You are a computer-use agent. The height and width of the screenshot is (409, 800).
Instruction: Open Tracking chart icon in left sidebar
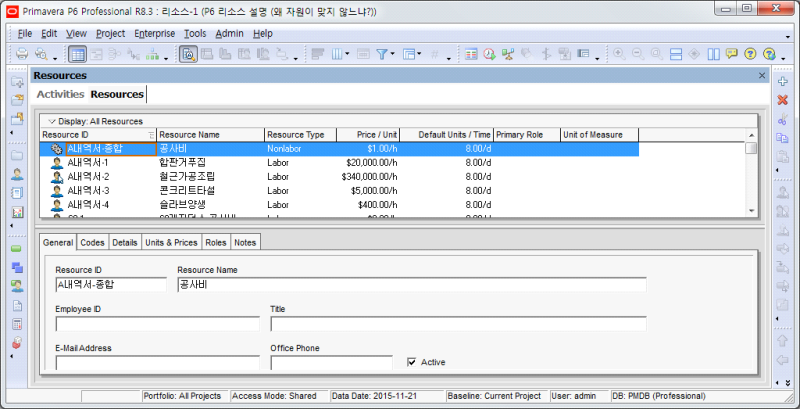tap(17, 212)
